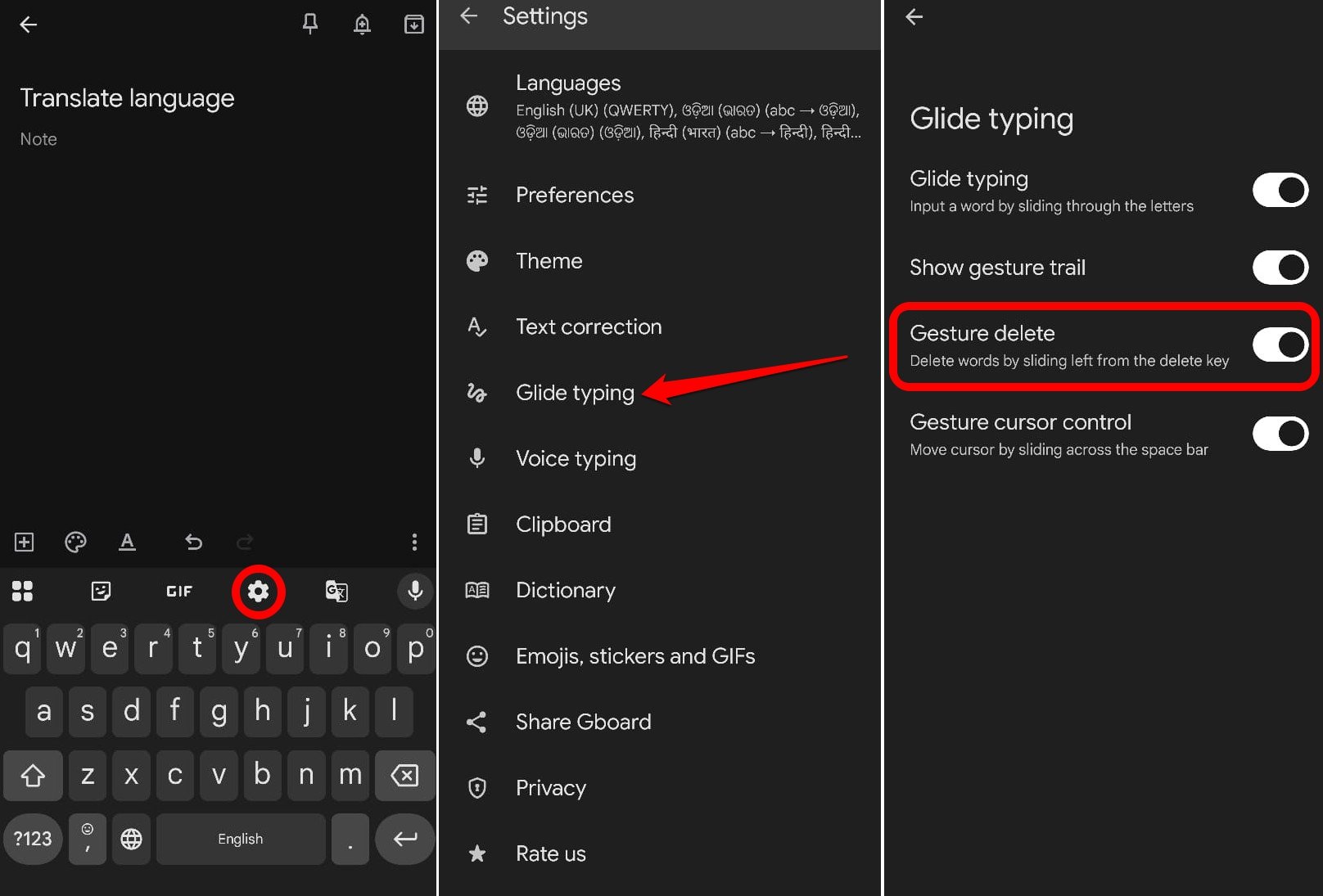
Task: Undo the last edit
Action: tap(193, 542)
